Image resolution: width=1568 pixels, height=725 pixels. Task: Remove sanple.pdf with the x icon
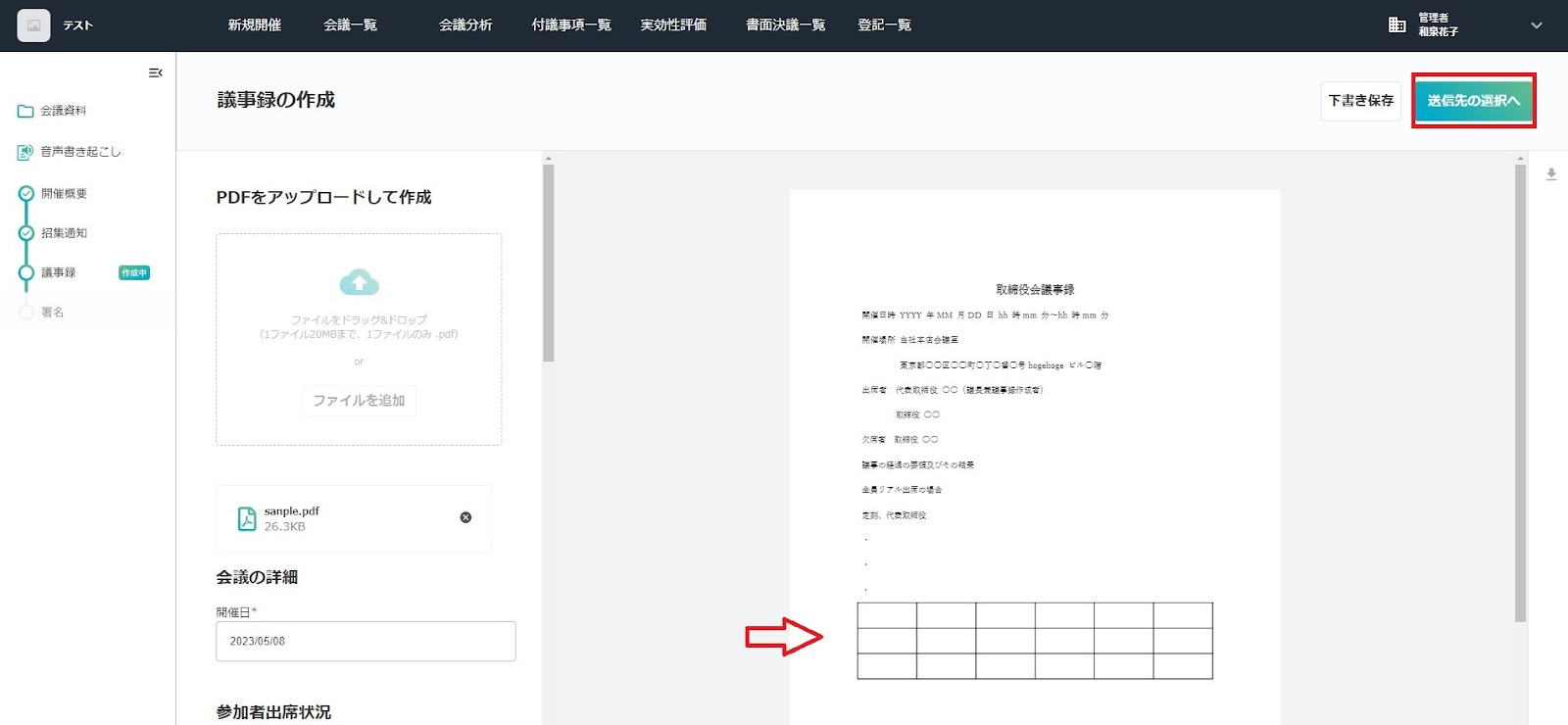465,517
